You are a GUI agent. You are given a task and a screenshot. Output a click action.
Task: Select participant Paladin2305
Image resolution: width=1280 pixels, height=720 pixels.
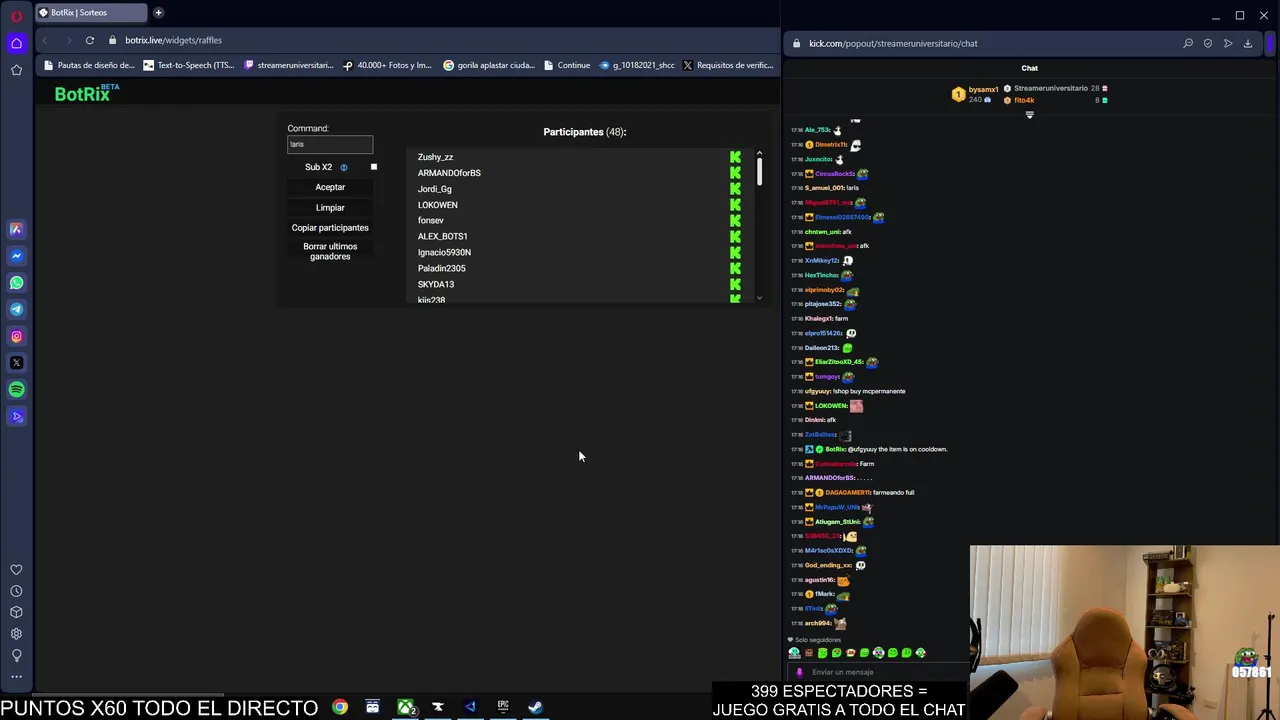pos(441,268)
